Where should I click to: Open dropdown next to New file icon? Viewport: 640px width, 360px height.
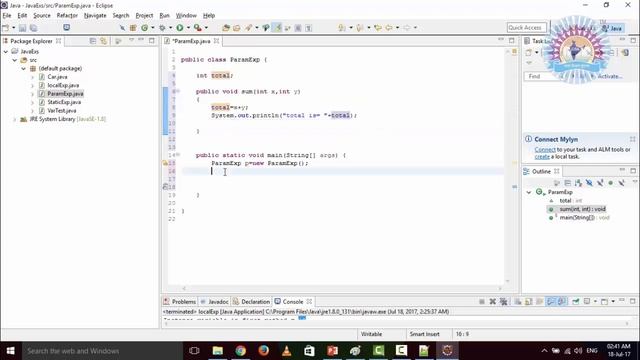click(13, 28)
